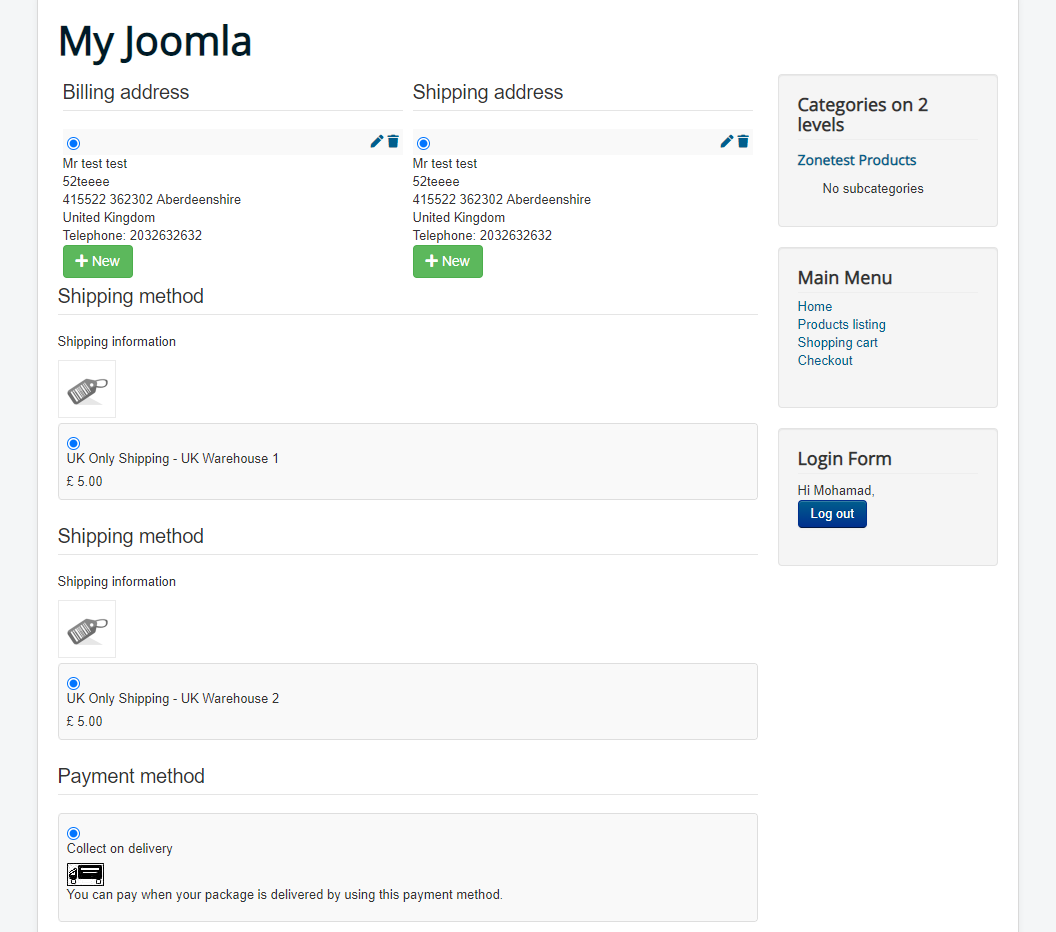Open the Shopping cart menu link
Screen dimensions: 1056x932
(837, 343)
